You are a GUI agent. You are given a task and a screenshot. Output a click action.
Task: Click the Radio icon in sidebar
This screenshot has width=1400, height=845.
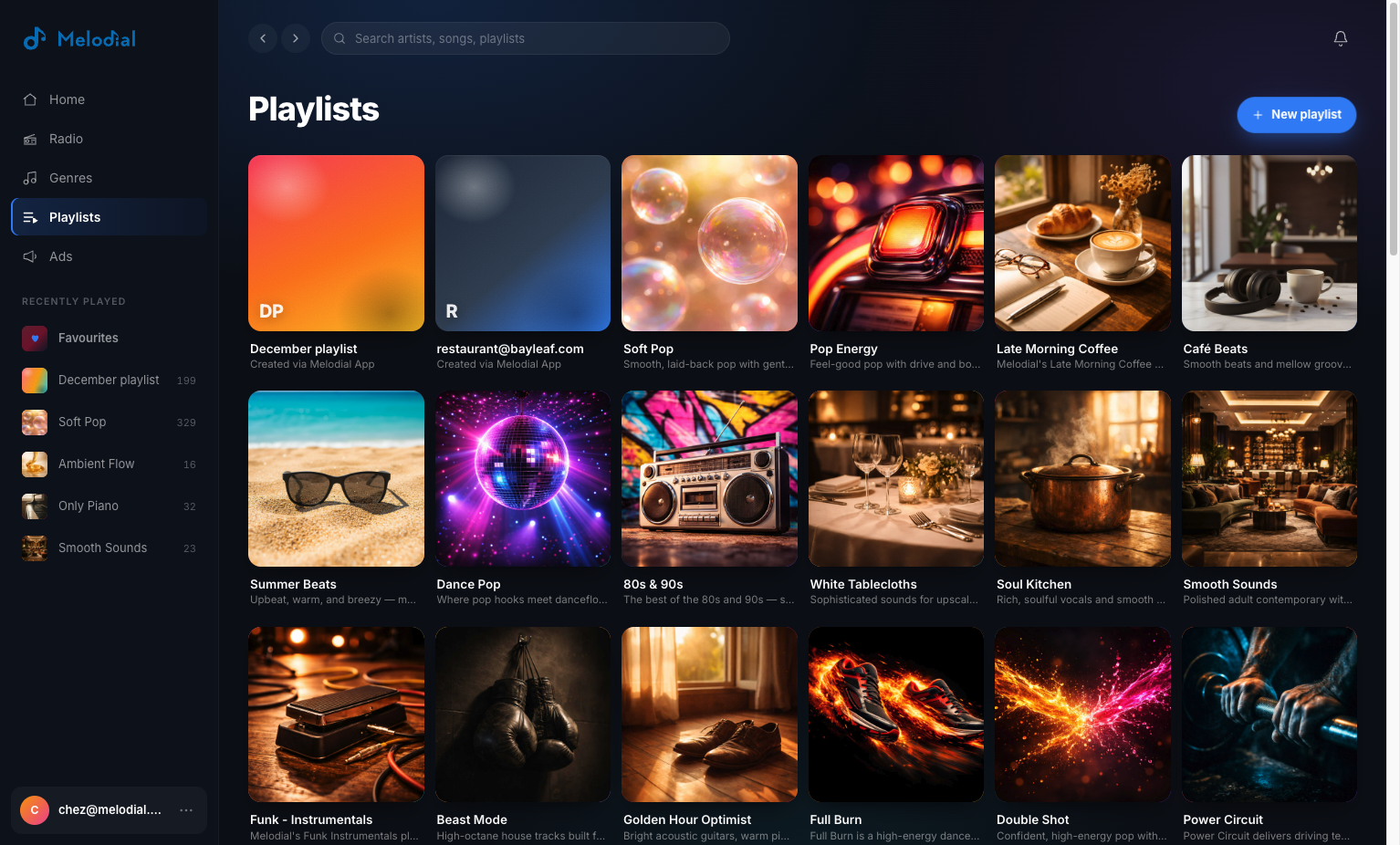[x=30, y=139]
